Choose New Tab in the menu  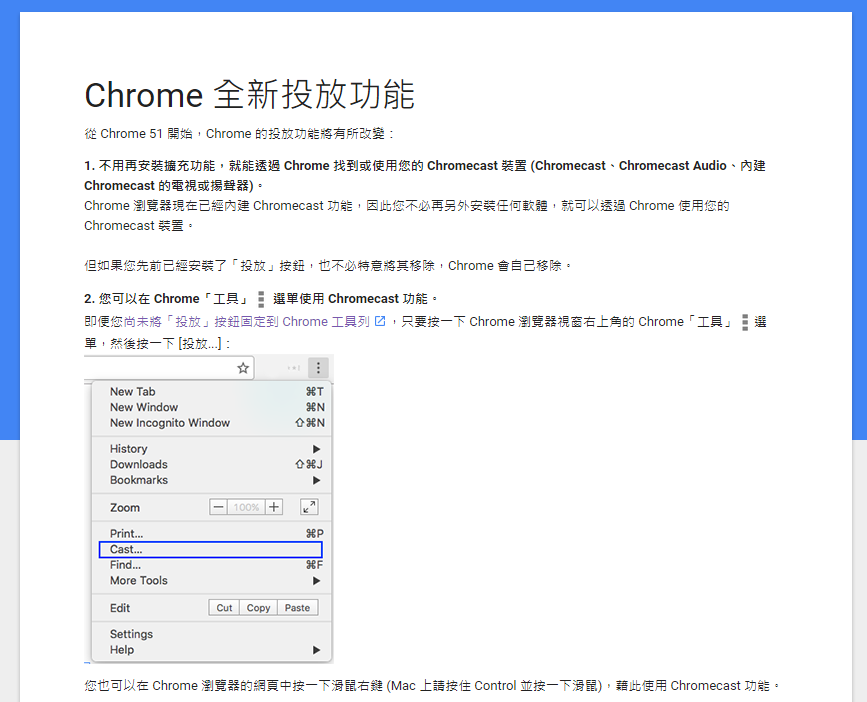pyautogui.click(x=211, y=391)
